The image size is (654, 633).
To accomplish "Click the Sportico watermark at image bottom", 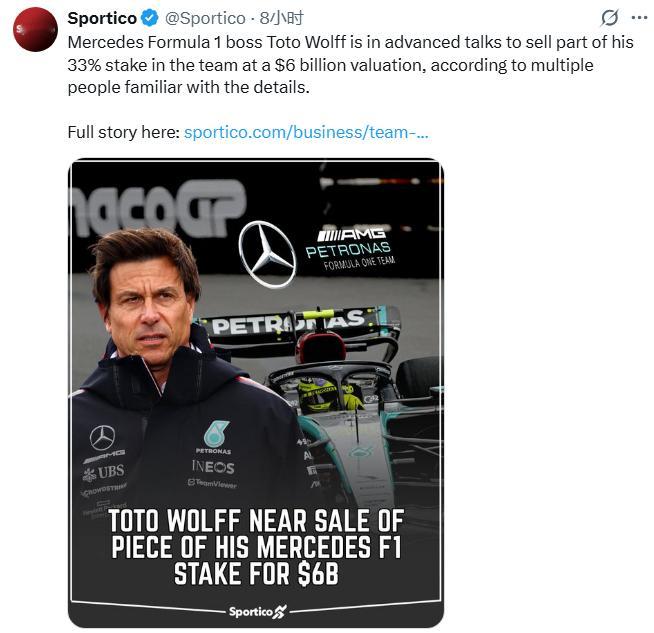I will tap(256, 611).
